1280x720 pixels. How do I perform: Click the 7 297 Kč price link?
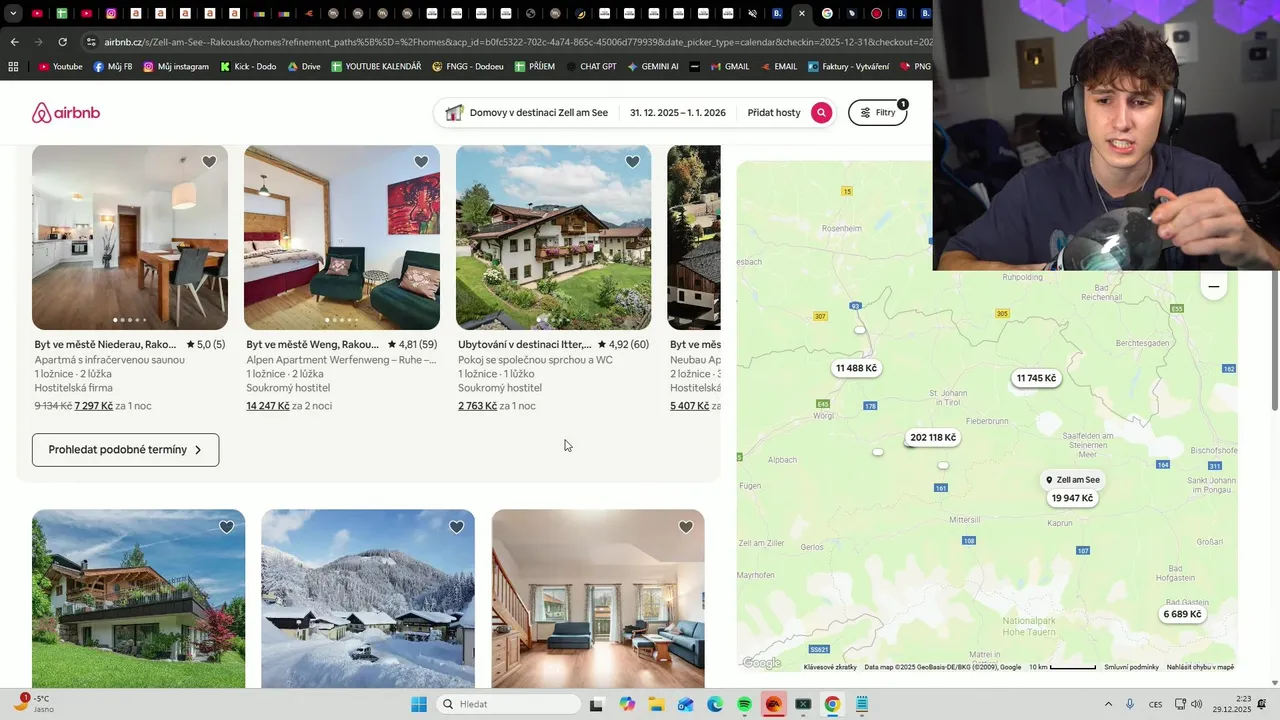(x=93, y=406)
